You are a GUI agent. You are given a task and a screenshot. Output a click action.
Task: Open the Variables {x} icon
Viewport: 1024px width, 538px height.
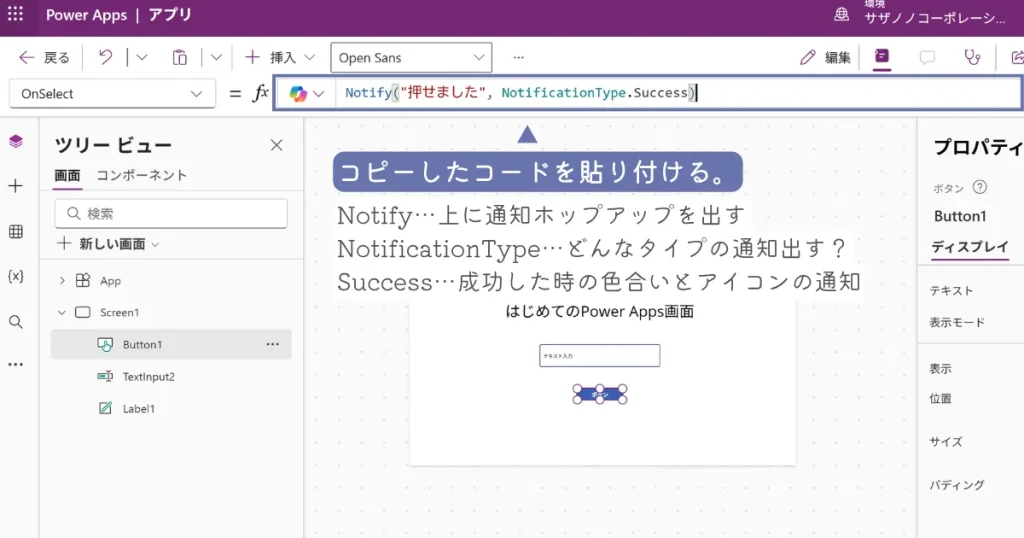15,276
